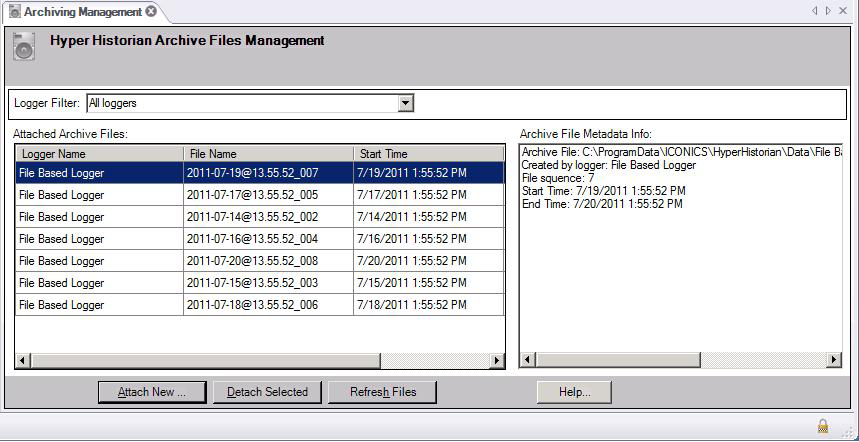859x442 pixels.
Task: Sort by File Name column header
Action: [x=268, y=154]
